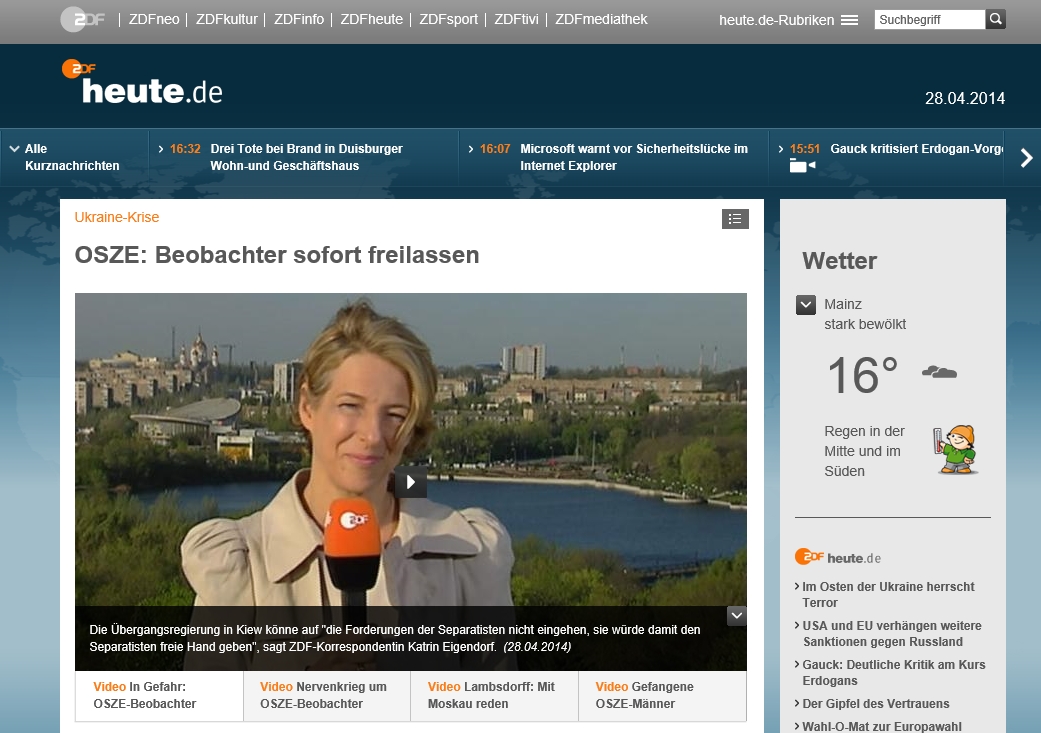This screenshot has height=733, width=1041.
Task: Open the ZDFheute link
Action: 371,19
